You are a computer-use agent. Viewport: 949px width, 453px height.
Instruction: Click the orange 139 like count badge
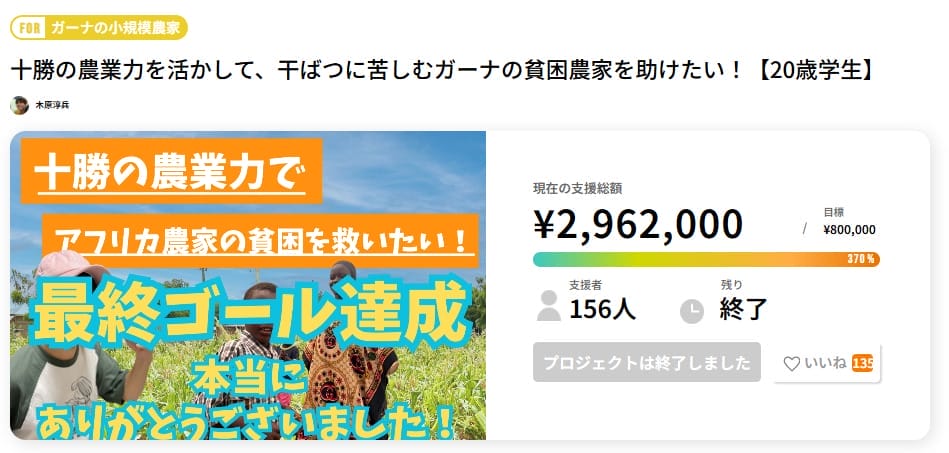[862, 363]
